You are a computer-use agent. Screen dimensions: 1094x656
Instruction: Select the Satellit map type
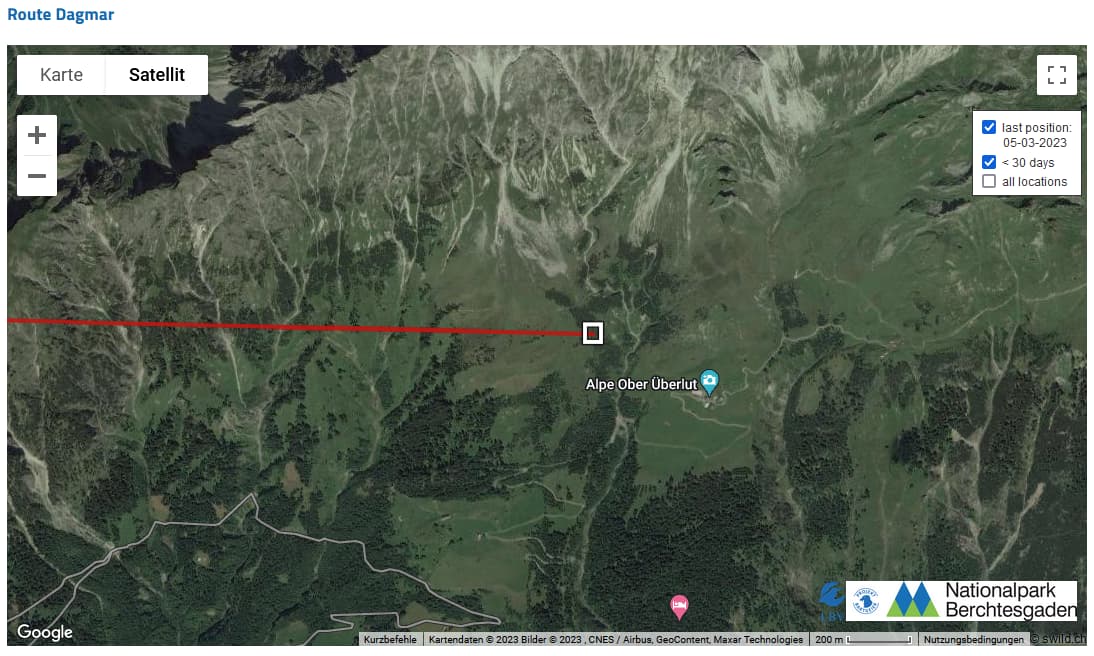click(156, 75)
